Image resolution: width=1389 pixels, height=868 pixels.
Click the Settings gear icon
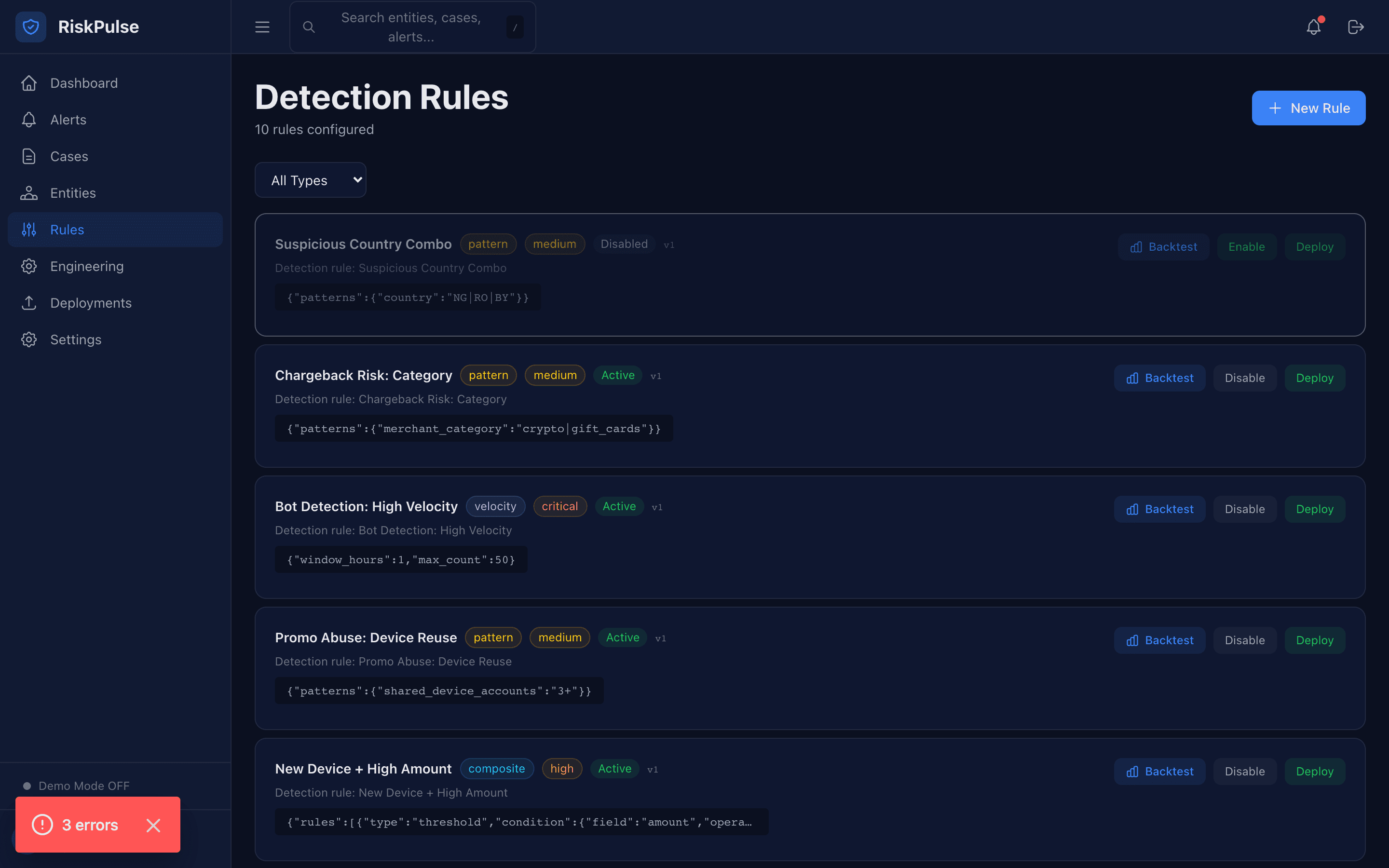pos(29,339)
